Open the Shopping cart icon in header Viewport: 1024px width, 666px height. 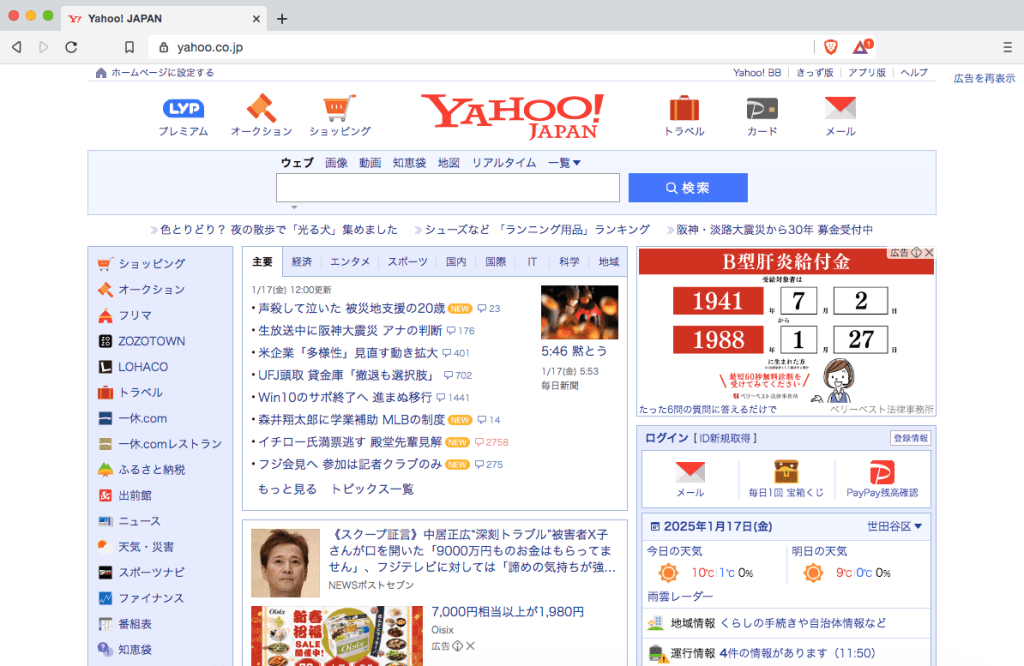339,108
